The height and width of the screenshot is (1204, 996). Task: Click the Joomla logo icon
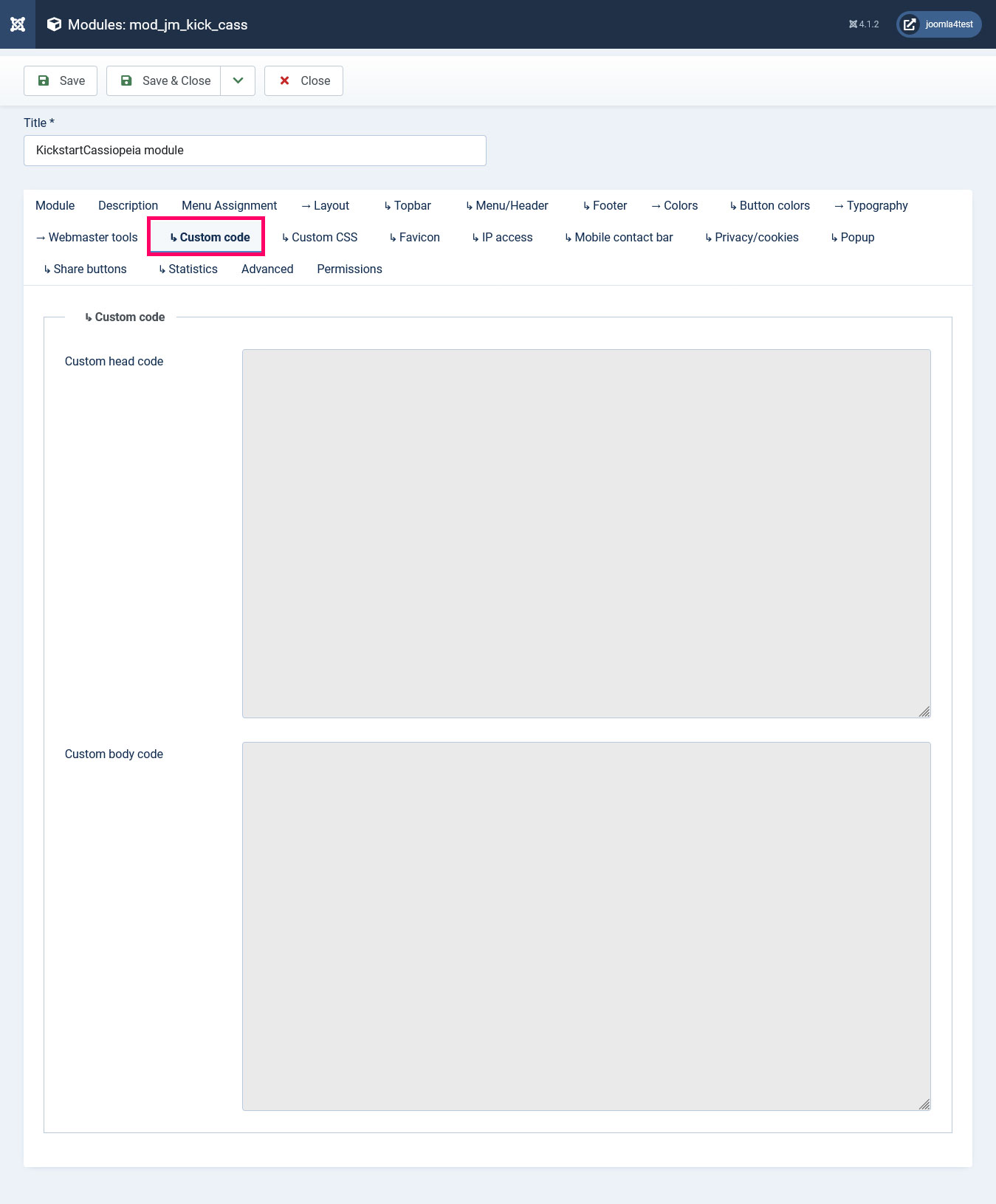coord(18,24)
